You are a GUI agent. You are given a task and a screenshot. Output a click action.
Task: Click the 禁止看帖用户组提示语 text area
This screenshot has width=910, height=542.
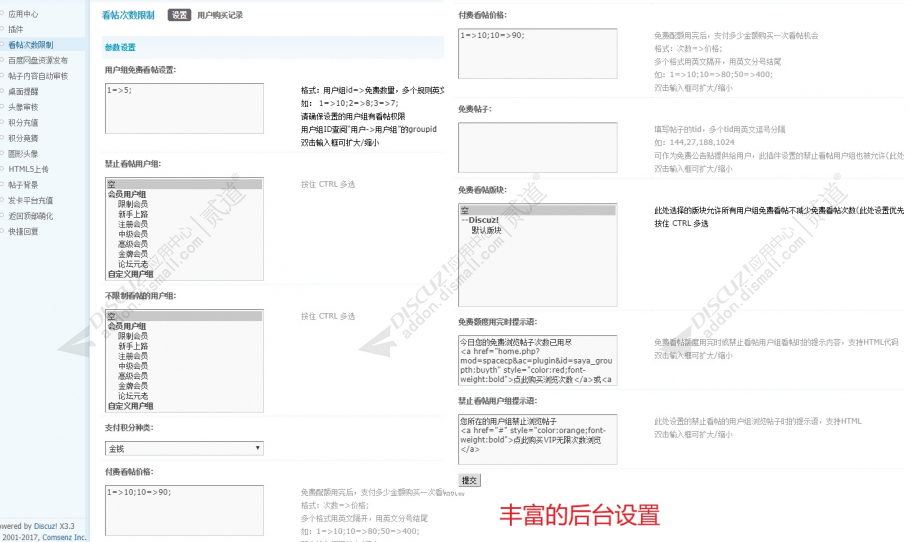pos(537,439)
